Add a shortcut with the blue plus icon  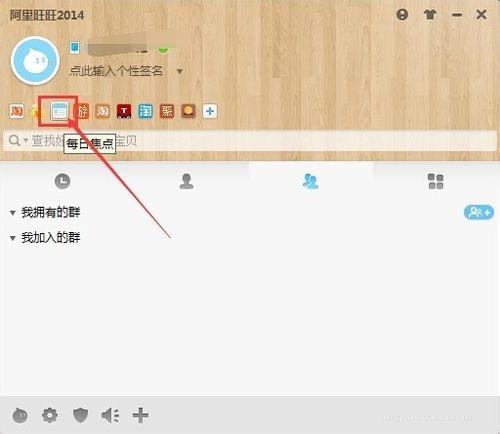point(210,111)
